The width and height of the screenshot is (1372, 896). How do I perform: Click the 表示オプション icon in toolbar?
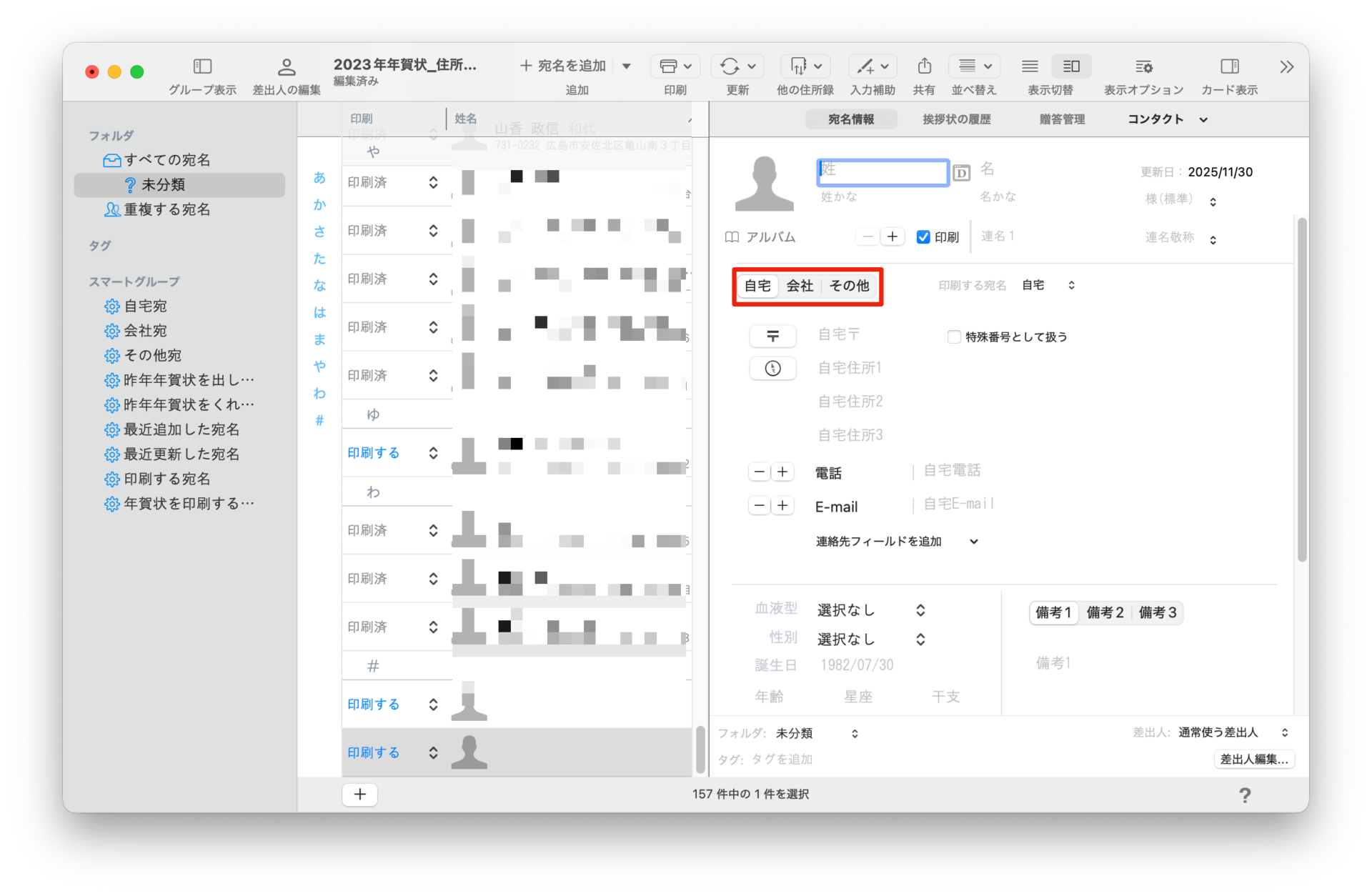[x=1143, y=66]
